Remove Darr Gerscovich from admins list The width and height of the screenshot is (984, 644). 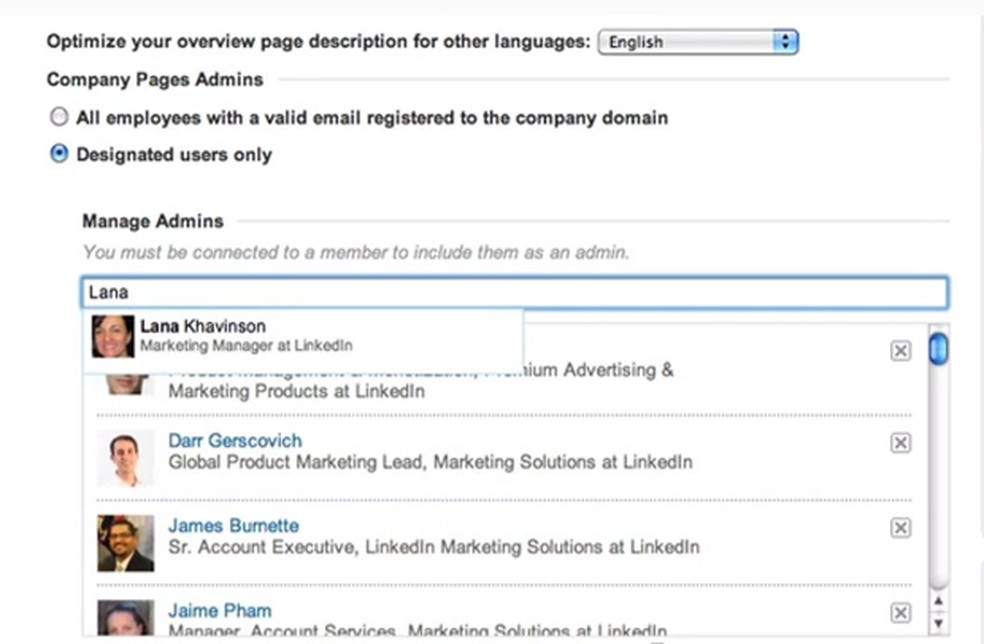point(900,443)
